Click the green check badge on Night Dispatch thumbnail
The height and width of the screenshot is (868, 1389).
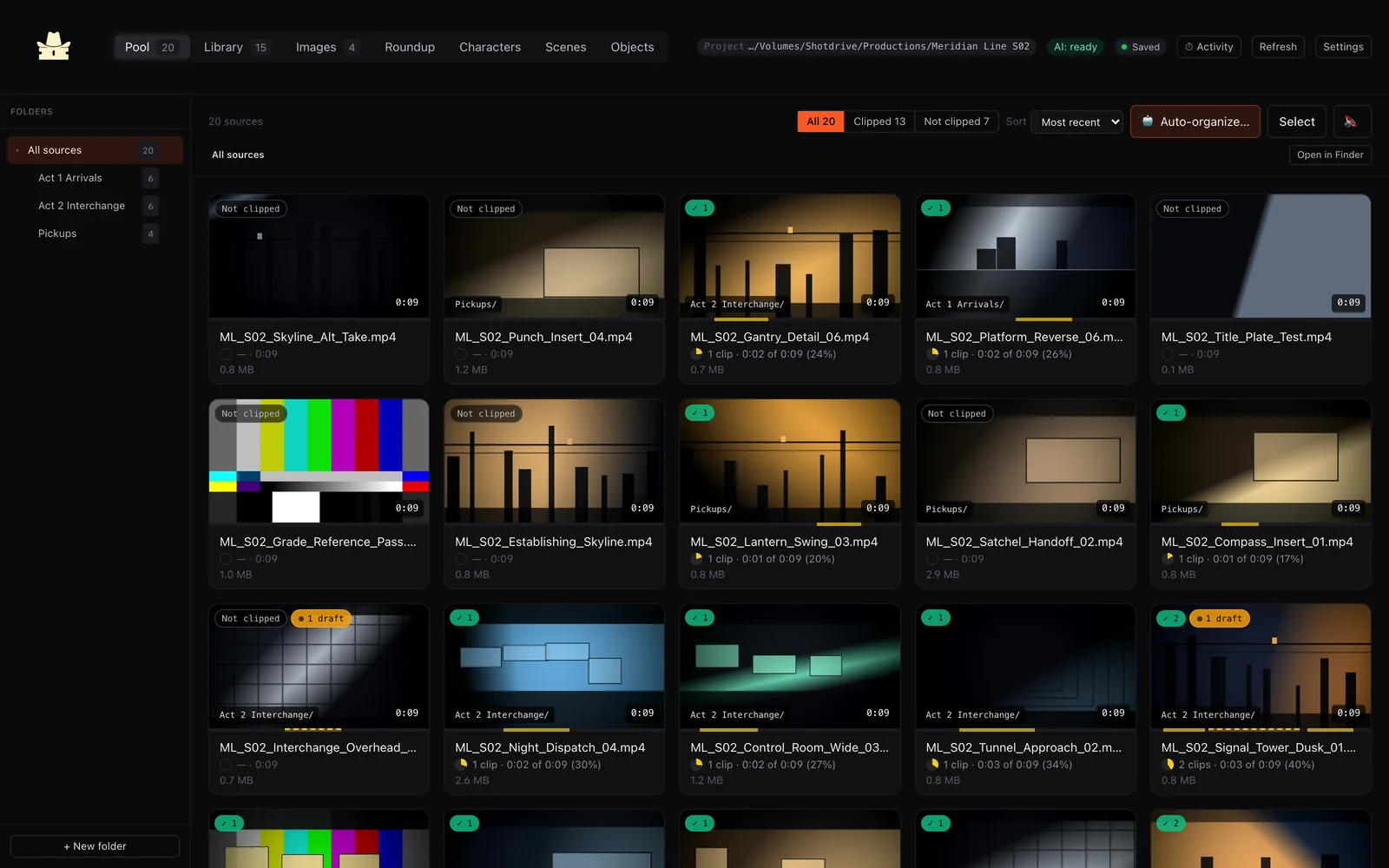[464, 618]
